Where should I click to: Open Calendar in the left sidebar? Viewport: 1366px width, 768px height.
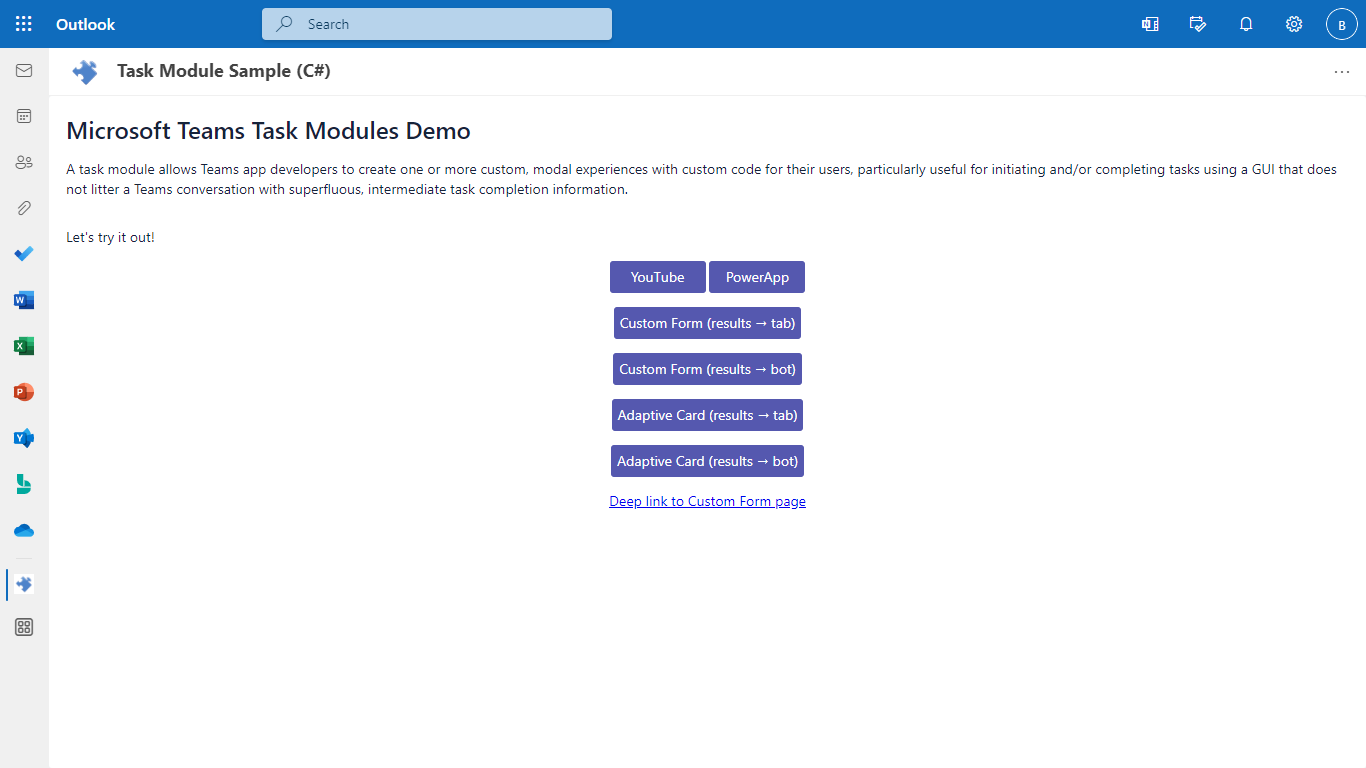24,116
